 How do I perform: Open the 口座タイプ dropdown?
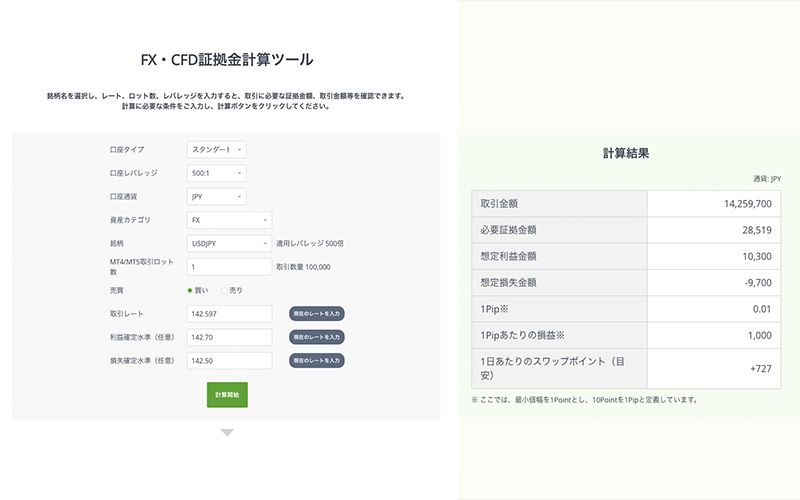pos(216,149)
